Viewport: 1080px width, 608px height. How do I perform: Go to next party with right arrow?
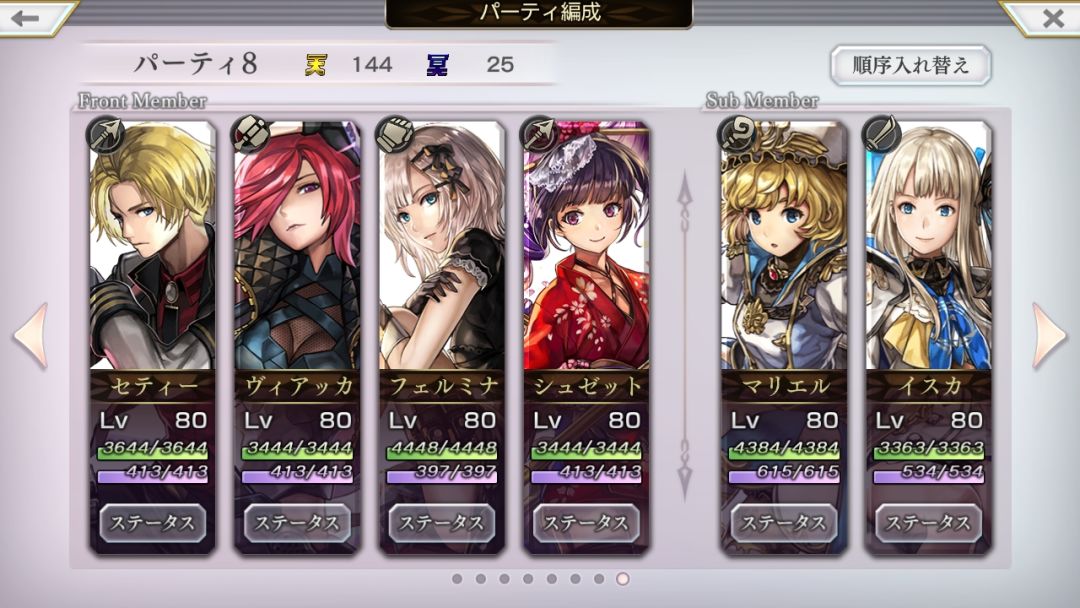[1050, 335]
